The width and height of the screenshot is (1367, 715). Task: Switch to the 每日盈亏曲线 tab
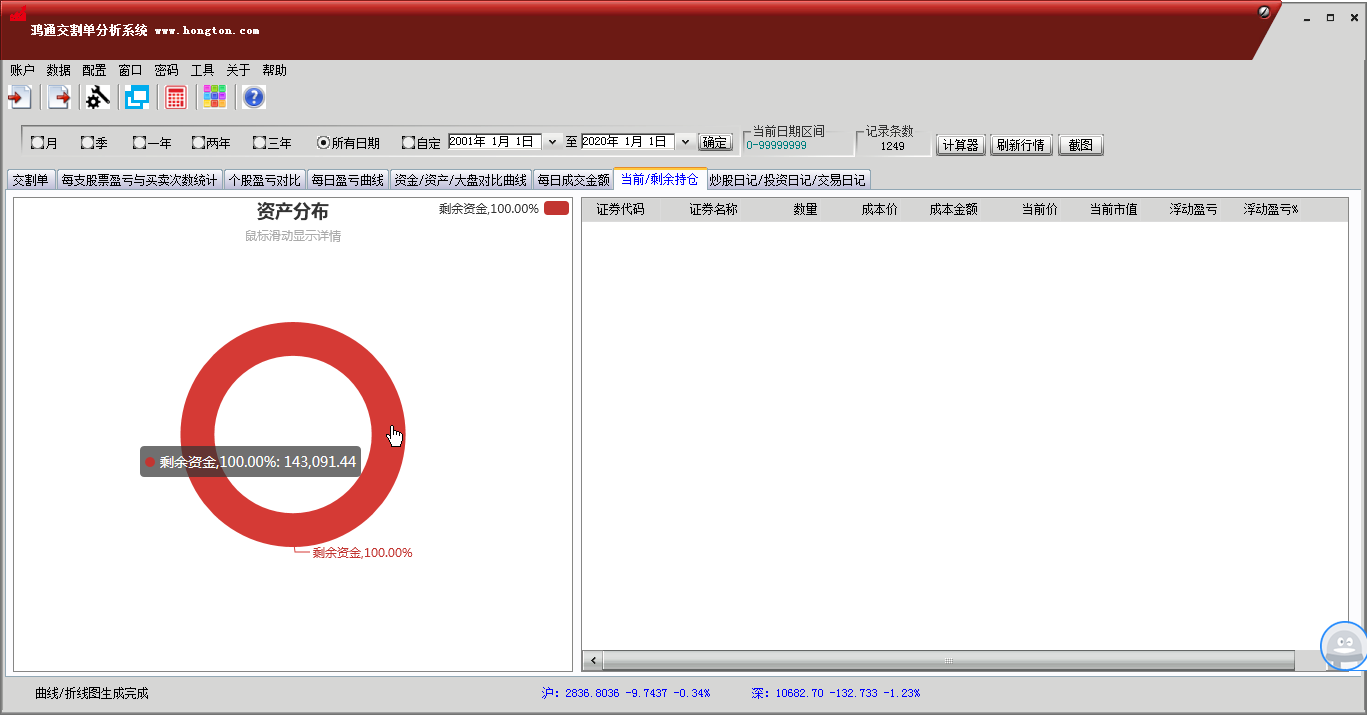pos(347,180)
